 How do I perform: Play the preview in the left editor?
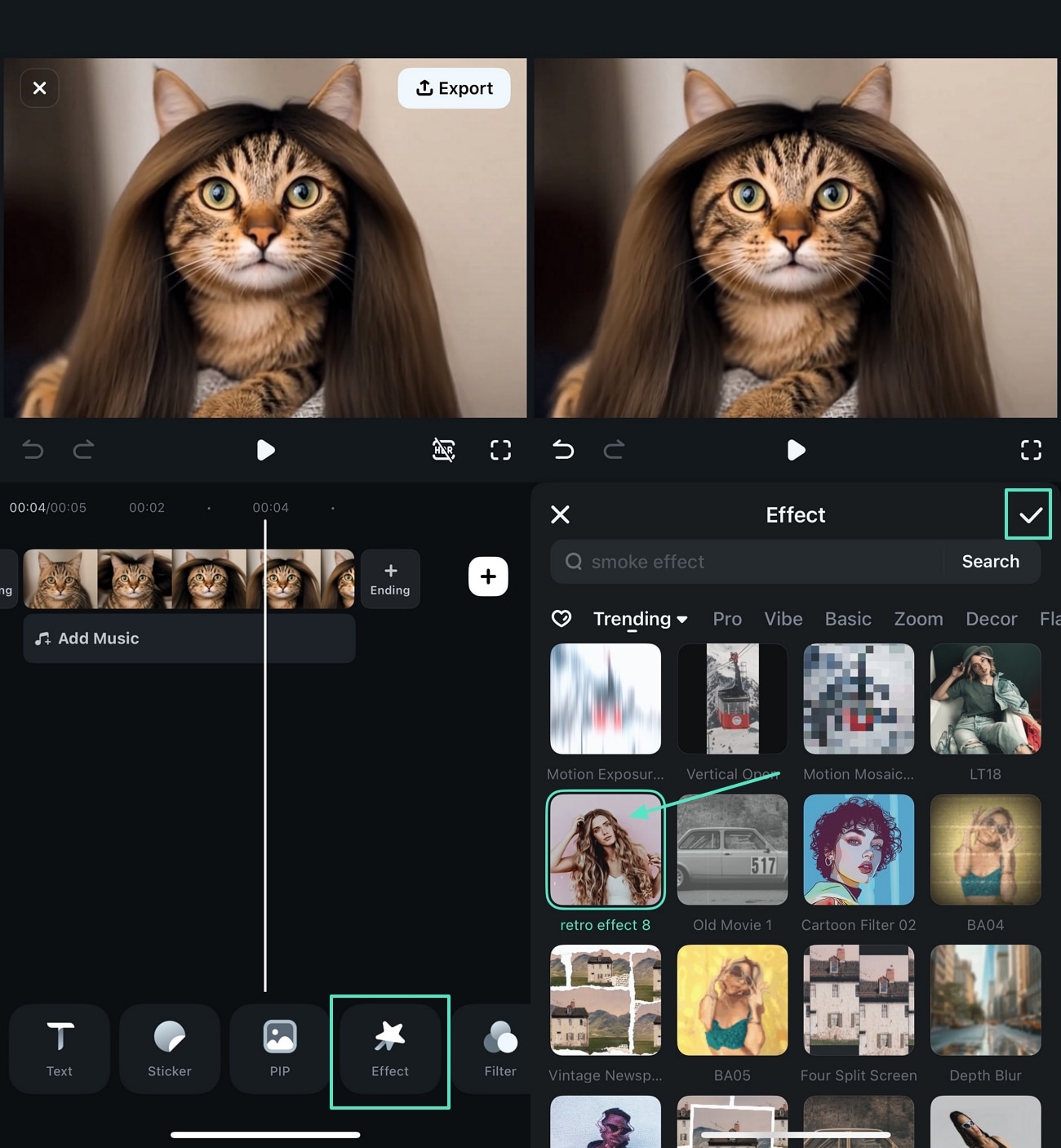coord(265,450)
